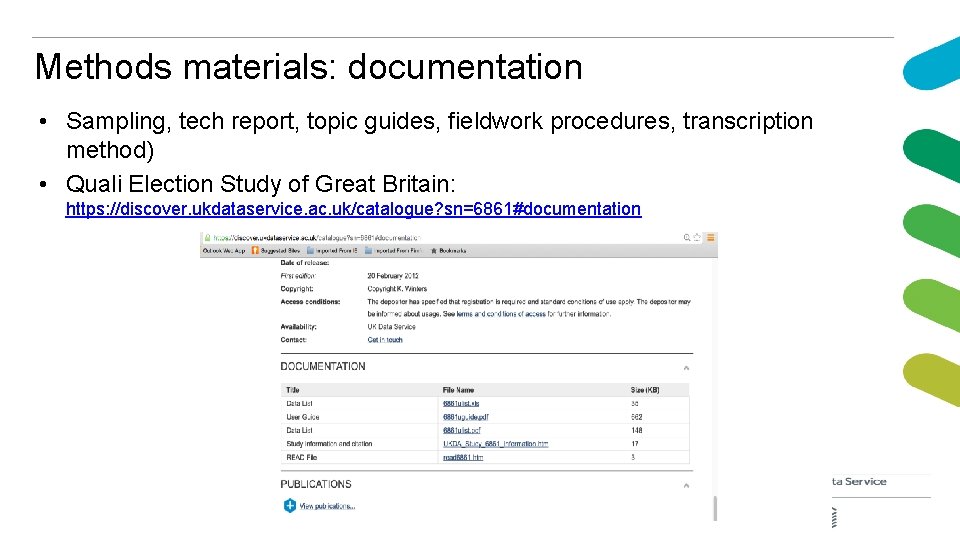Open the discover.ukdataservice.ac.uk documentation hyperlink on the slide
Screen dimensions: 960x540
point(353,209)
